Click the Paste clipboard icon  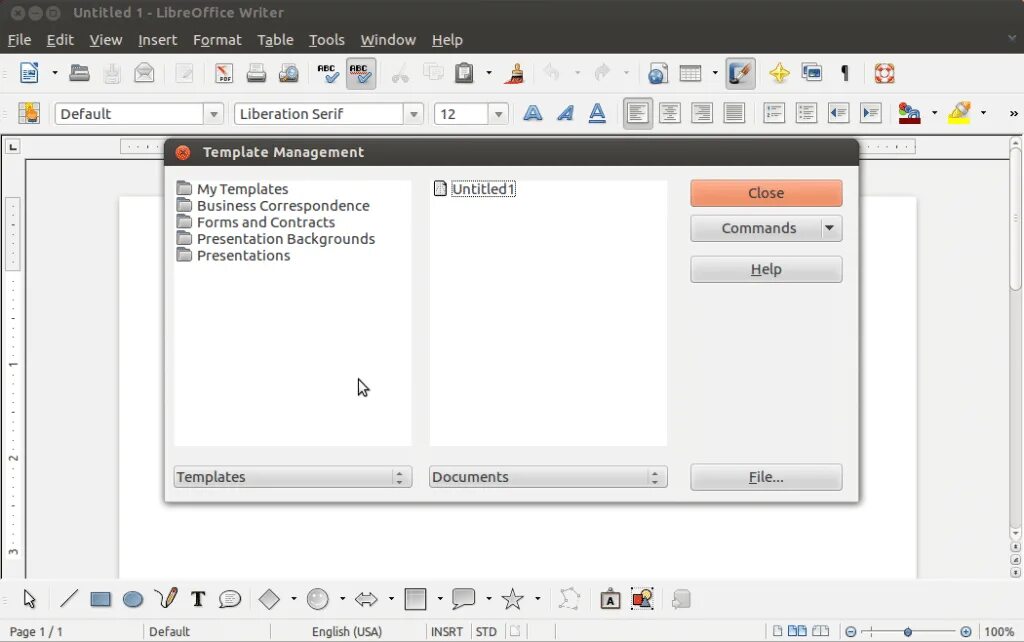click(x=464, y=73)
